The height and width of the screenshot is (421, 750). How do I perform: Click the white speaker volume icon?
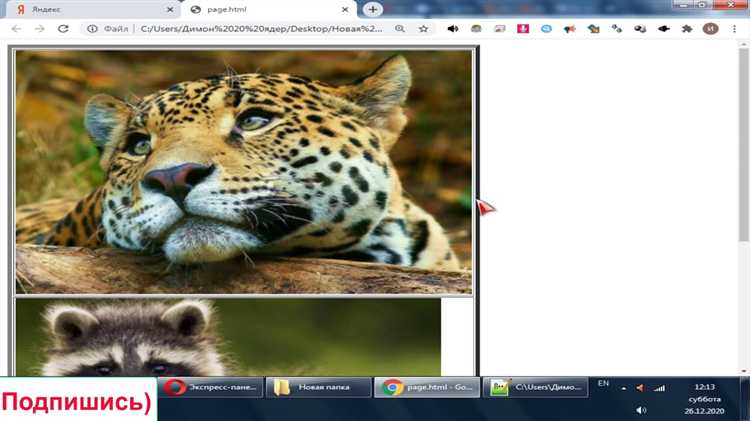pyautogui.click(x=641, y=410)
